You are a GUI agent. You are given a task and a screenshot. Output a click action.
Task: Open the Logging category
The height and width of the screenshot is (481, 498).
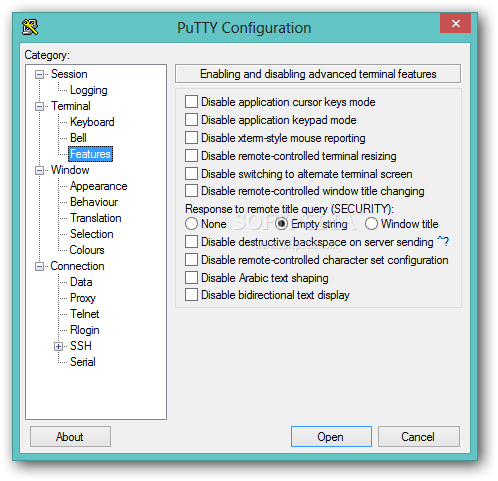coord(89,90)
